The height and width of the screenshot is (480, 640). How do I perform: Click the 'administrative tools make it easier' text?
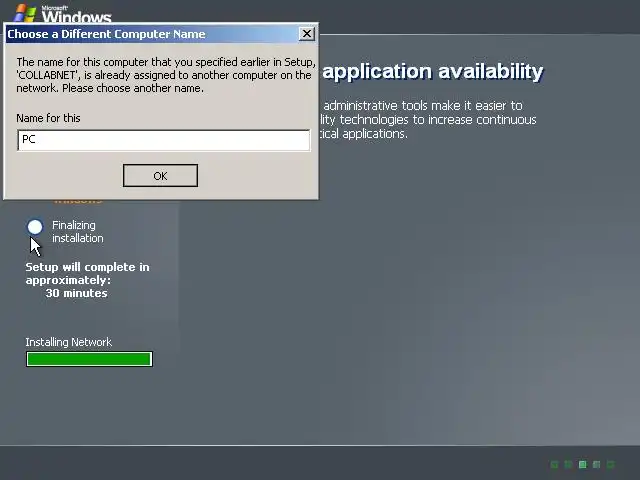[423, 106]
